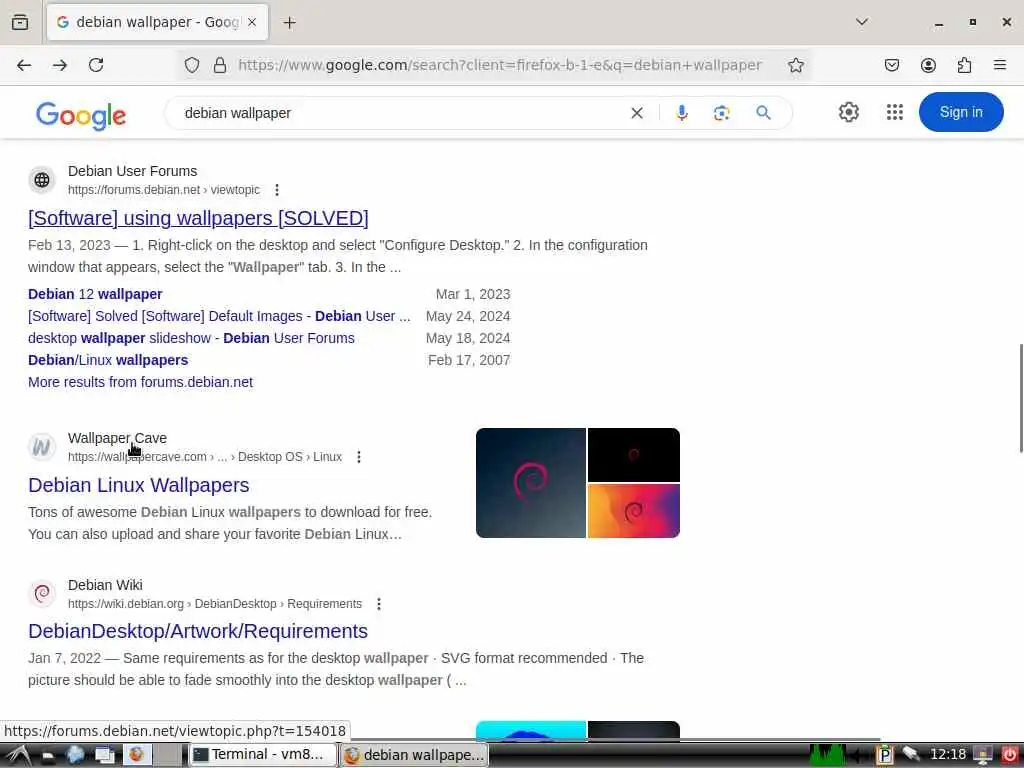Viewport: 1024px width, 768px height.
Task: Click the Debian Wiki site name
Action: (105, 585)
